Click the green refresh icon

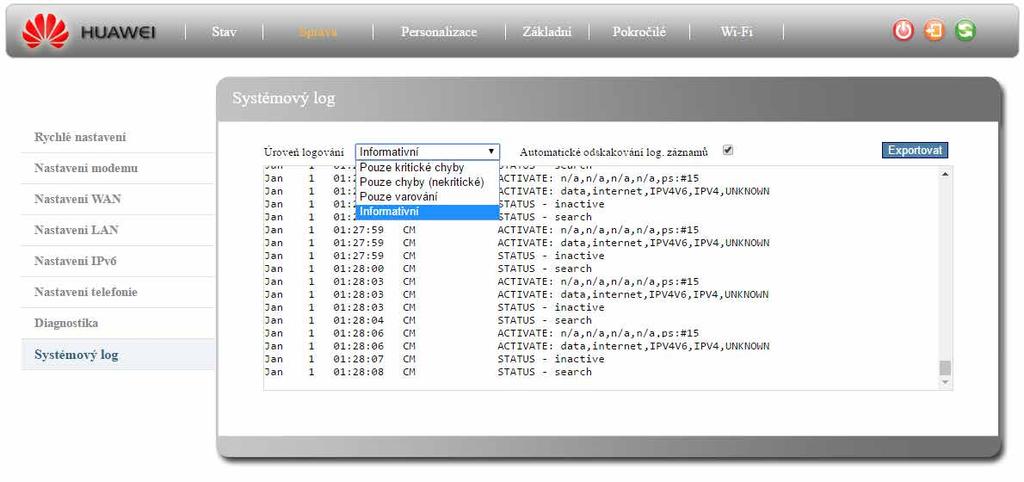965,31
